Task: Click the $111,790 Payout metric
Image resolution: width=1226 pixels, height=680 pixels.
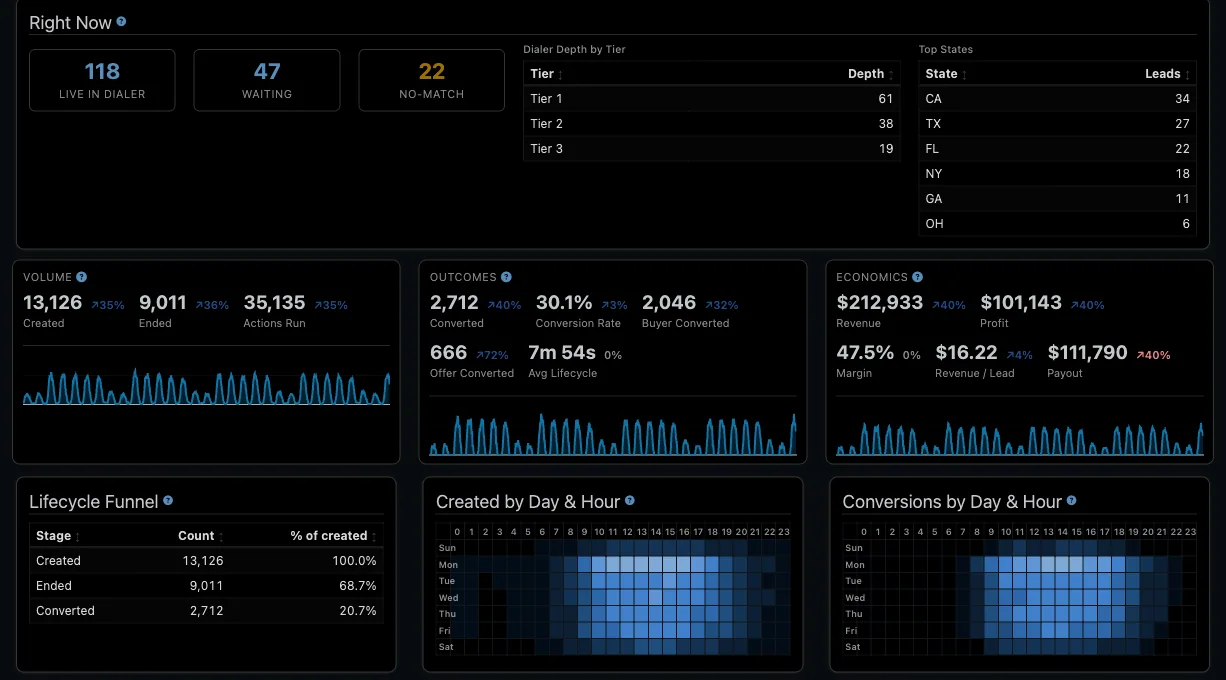Action: tap(1109, 361)
